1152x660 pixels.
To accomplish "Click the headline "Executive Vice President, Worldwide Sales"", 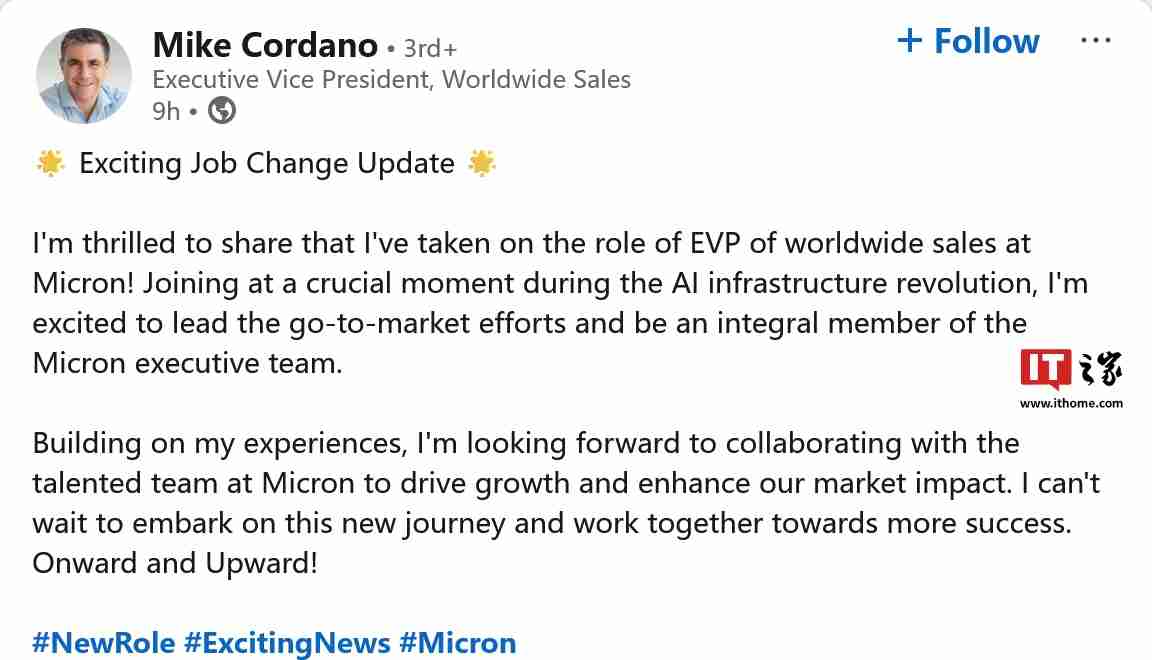I will pos(391,79).
